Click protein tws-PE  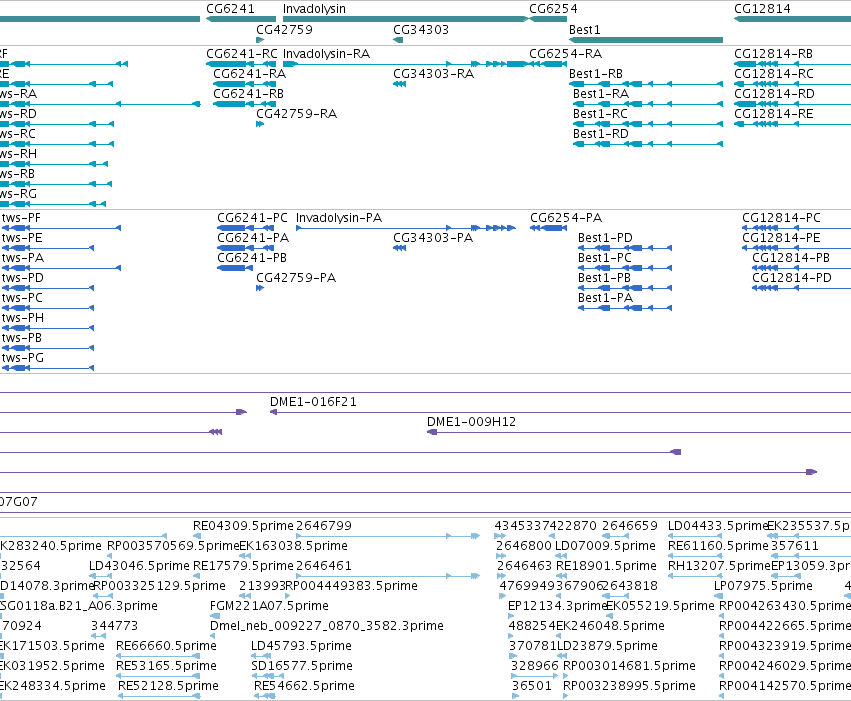coord(22,238)
